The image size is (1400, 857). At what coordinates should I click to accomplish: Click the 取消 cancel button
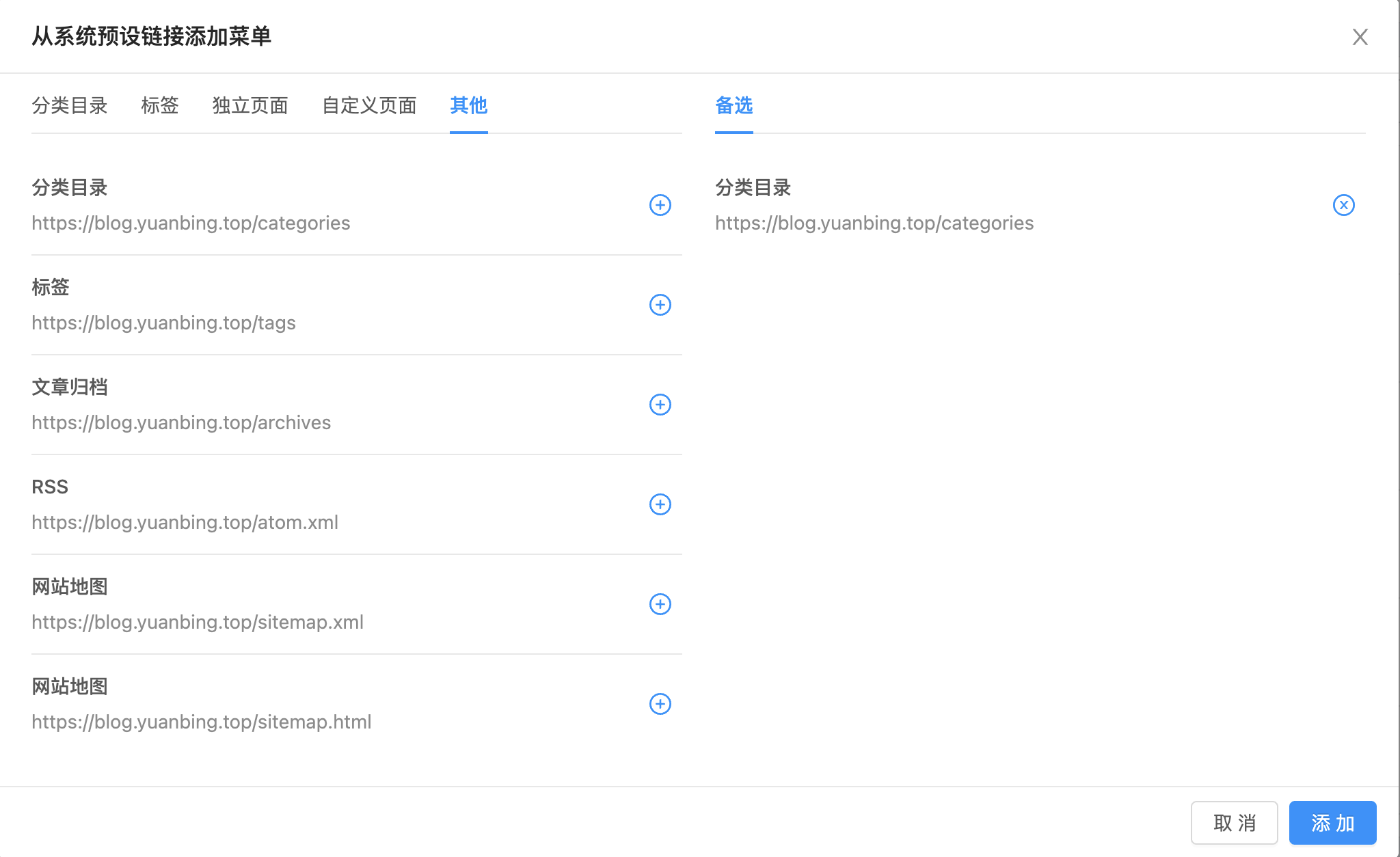click(x=1235, y=823)
